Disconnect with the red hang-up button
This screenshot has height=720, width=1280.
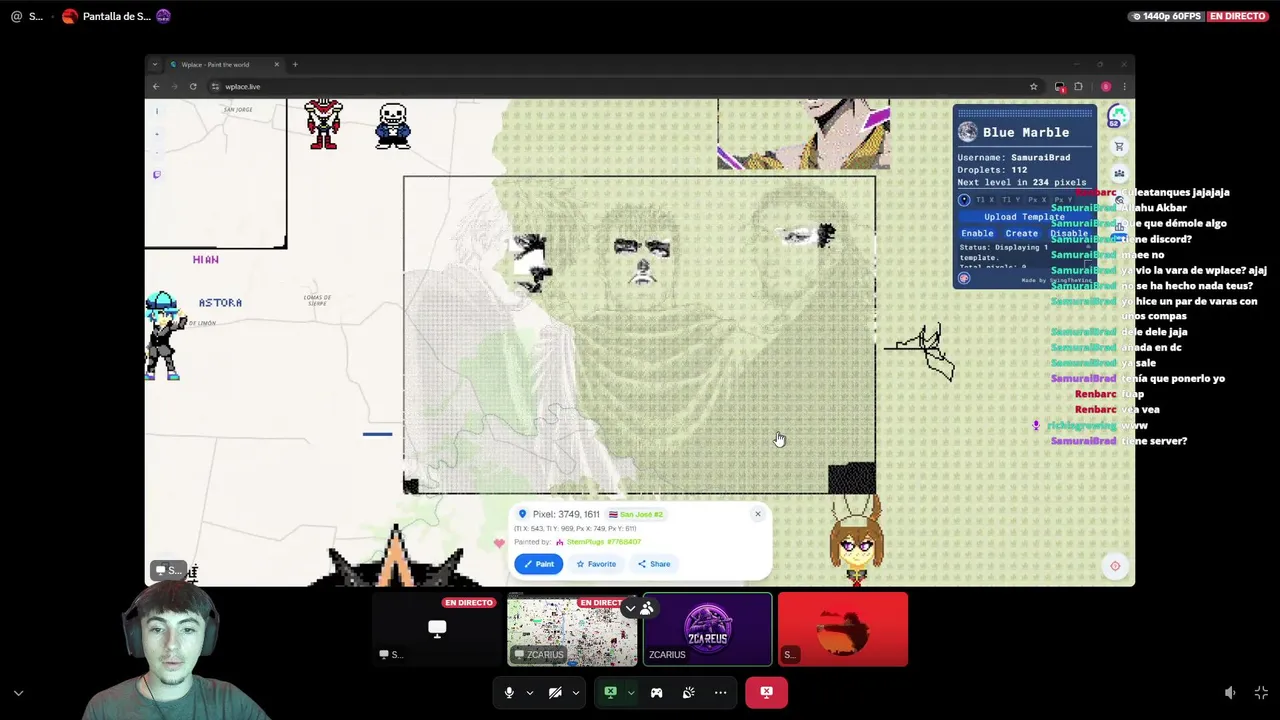(766, 692)
